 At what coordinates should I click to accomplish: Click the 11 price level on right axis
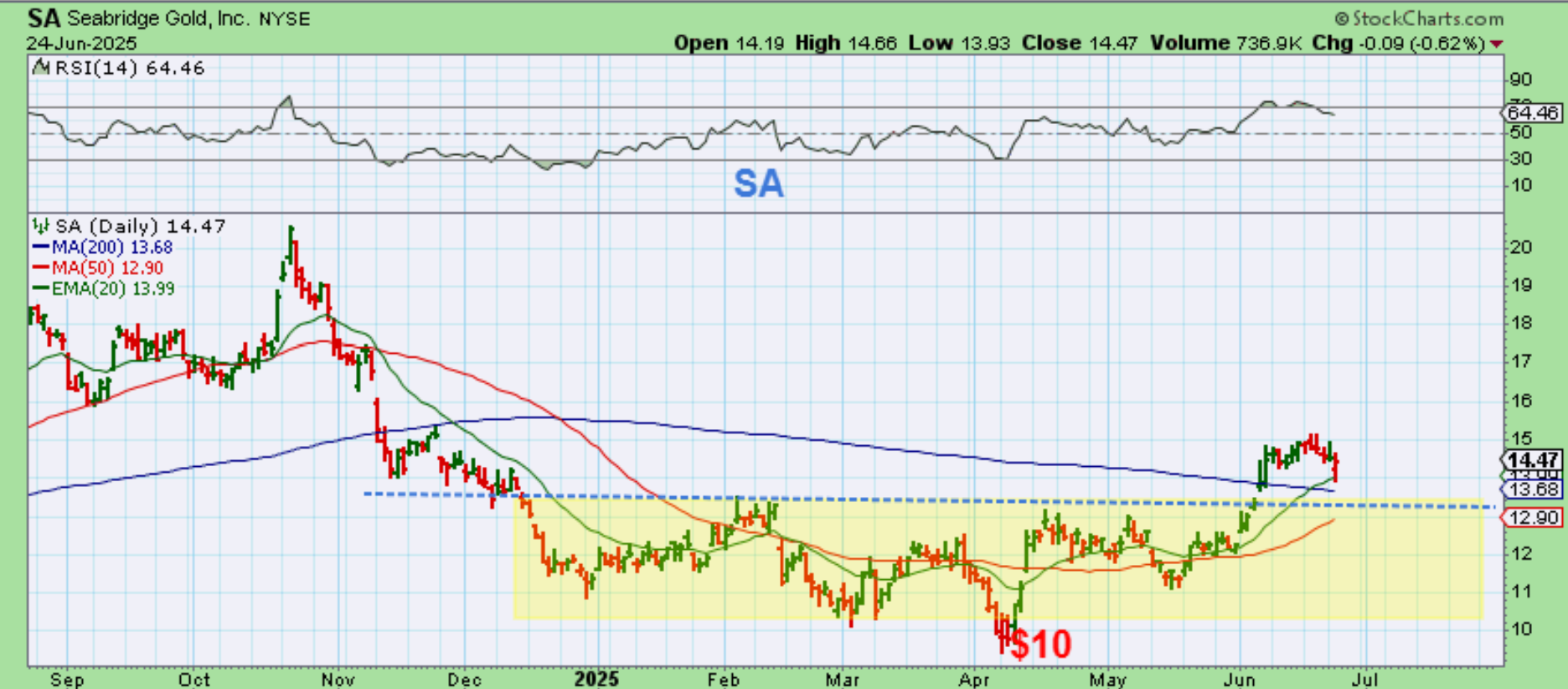(x=1520, y=591)
